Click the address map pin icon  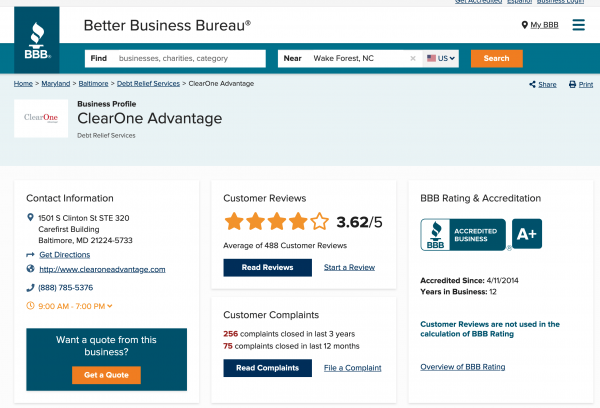pyautogui.click(x=30, y=217)
